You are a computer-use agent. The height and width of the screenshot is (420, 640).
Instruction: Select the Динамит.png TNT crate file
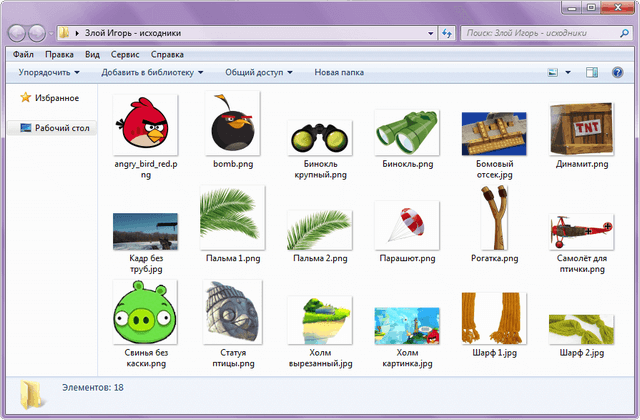pyautogui.click(x=579, y=128)
